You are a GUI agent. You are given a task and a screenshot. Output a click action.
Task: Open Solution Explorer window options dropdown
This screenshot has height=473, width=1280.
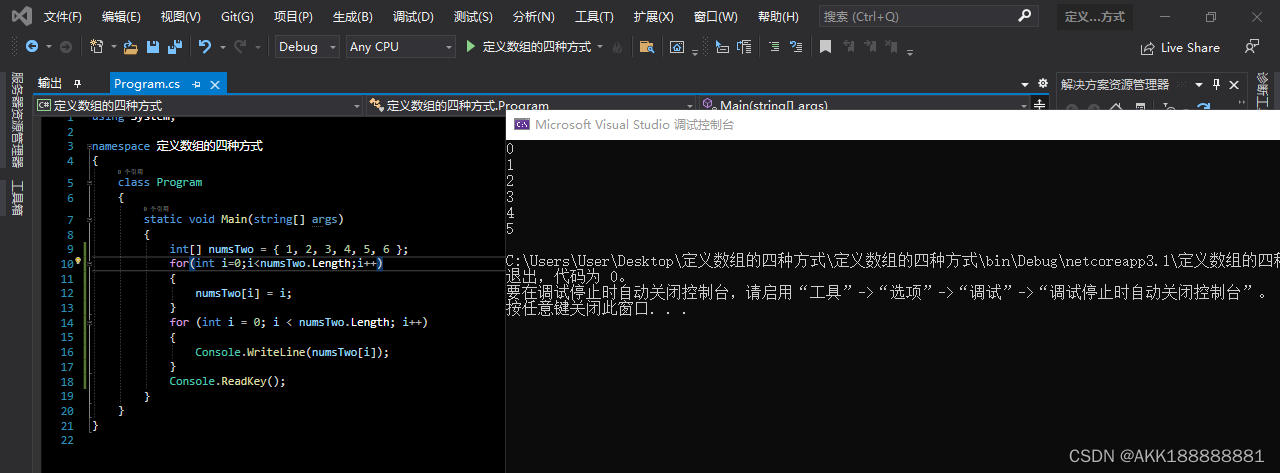pyautogui.click(x=1200, y=84)
